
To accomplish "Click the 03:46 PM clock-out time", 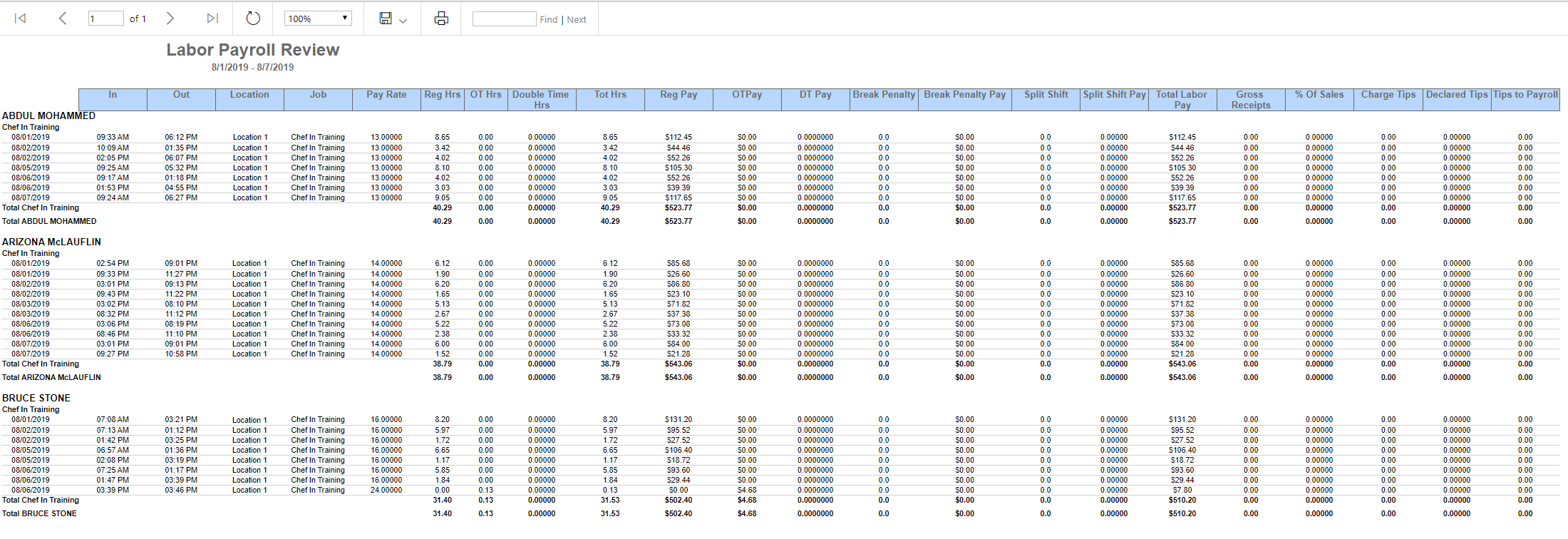I will point(181,490).
